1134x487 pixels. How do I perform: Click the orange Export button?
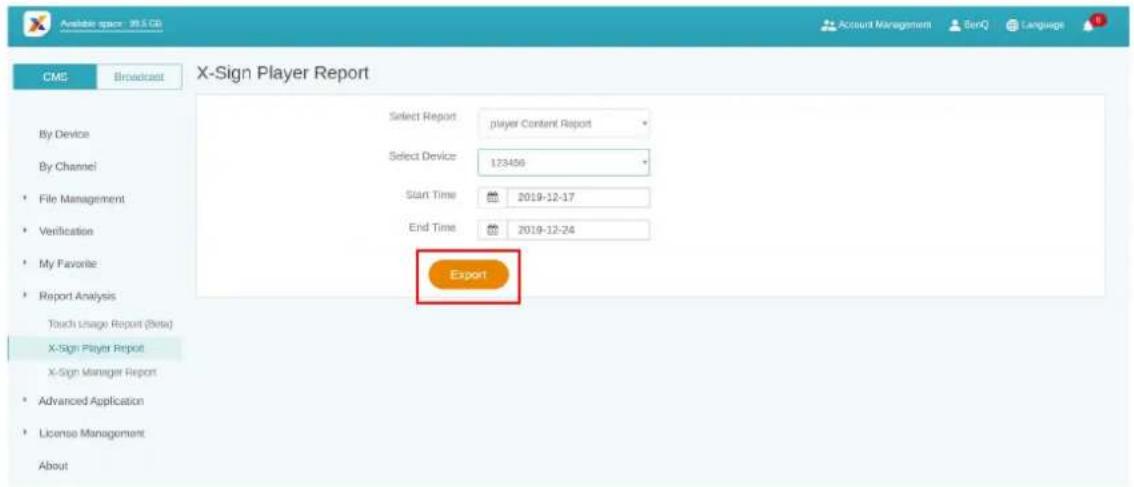pyautogui.click(x=469, y=275)
